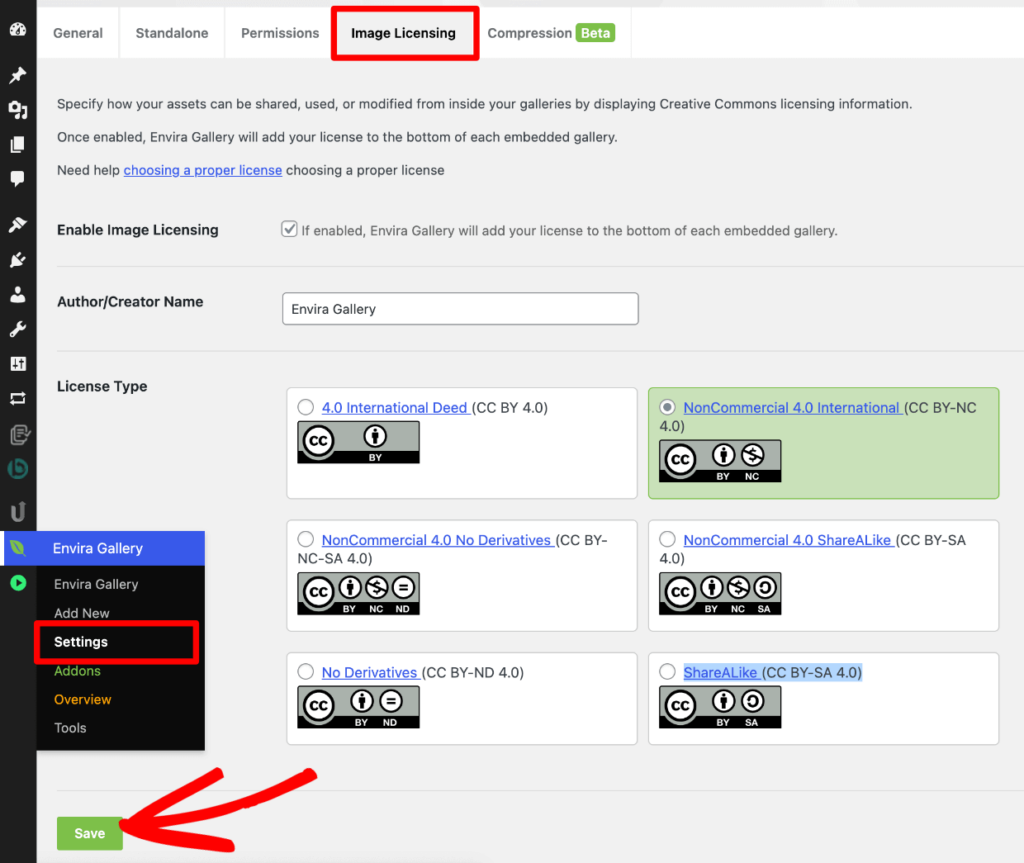Open the Comments speech bubble icon
This screenshot has width=1024, height=863.
(x=18, y=178)
